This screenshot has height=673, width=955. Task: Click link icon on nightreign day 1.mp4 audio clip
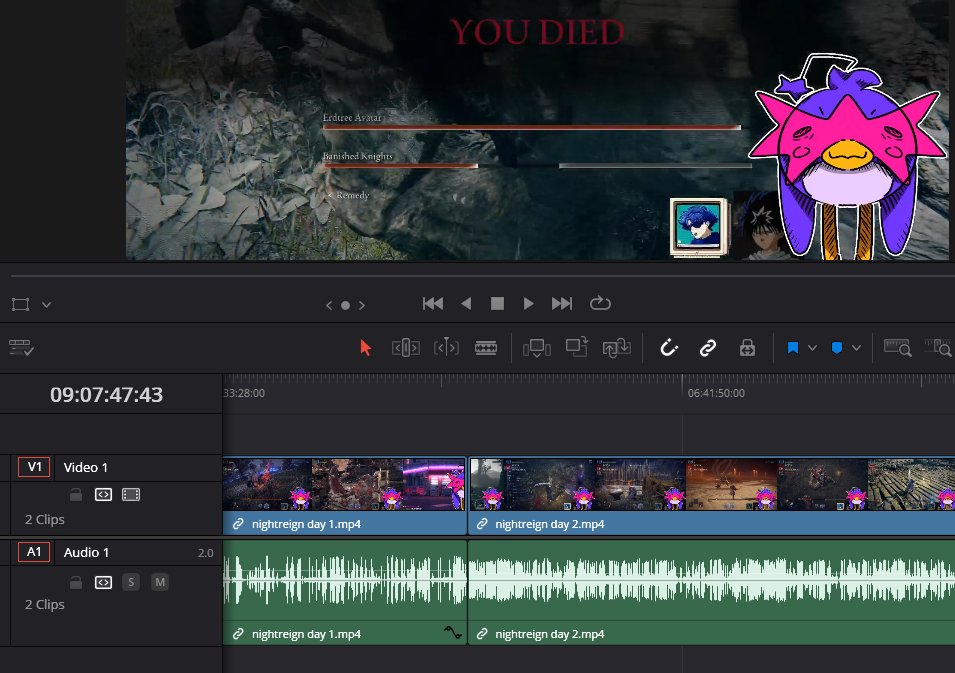coord(238,634)
